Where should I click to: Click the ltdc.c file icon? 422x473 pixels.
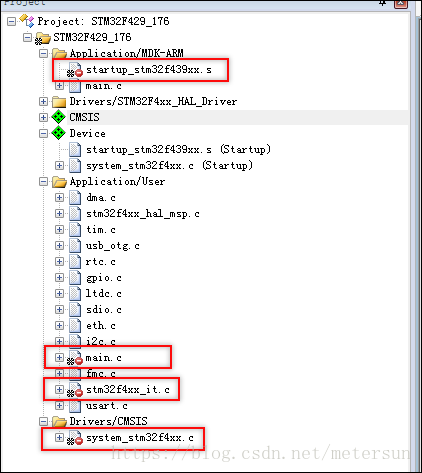[x=75, y=293]
